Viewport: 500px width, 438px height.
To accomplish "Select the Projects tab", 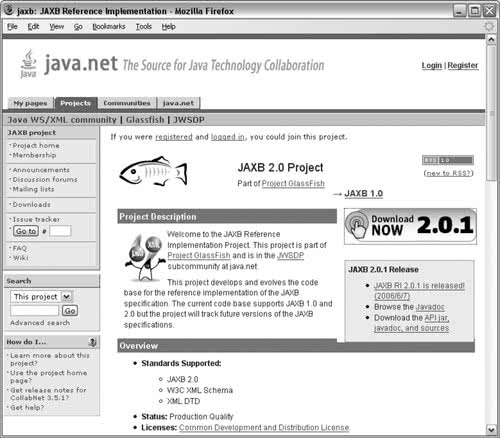I will point(76,103).
